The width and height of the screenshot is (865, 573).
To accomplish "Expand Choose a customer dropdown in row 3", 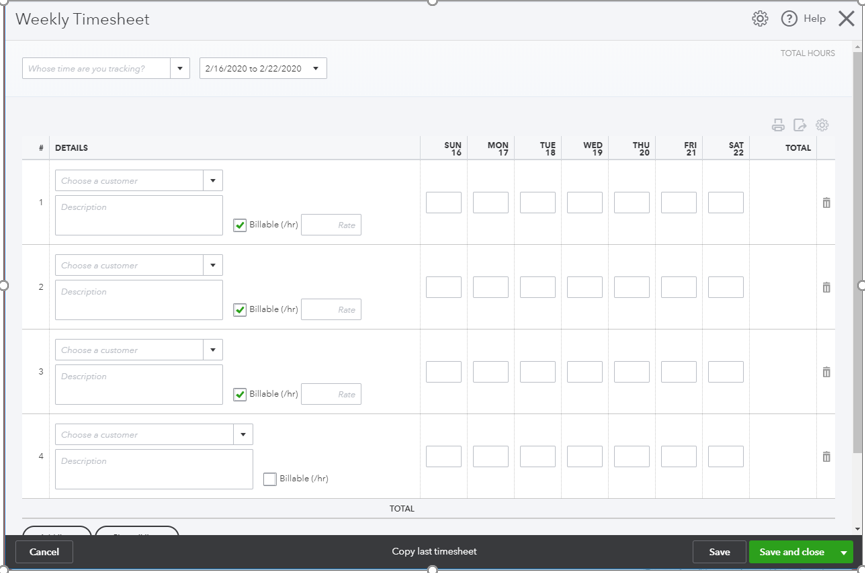I will [213, 350].
